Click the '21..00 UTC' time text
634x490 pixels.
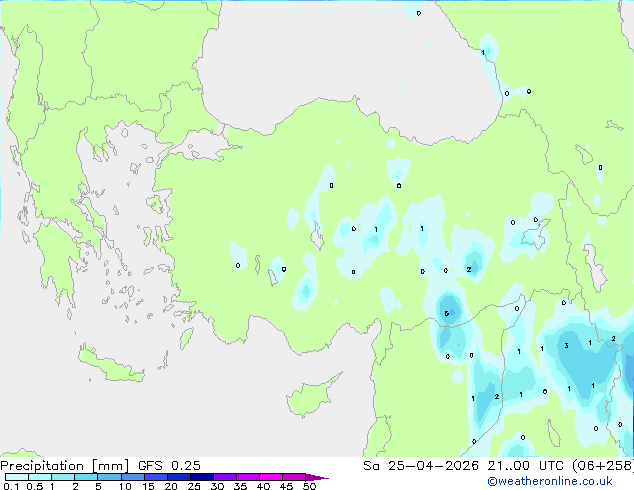[x=526, y=466]
